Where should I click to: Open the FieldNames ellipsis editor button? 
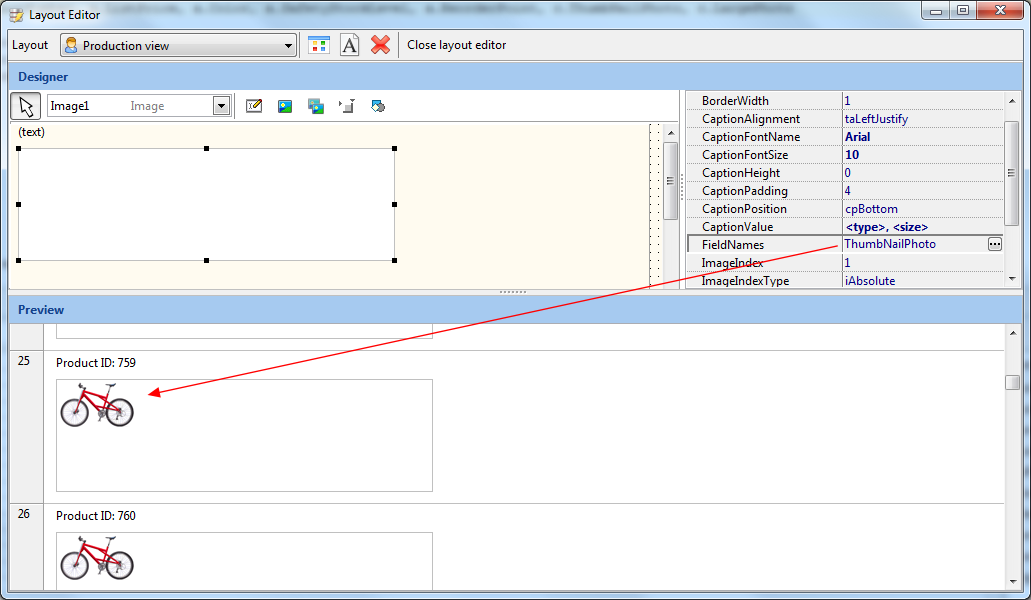[x=994, y=244]
